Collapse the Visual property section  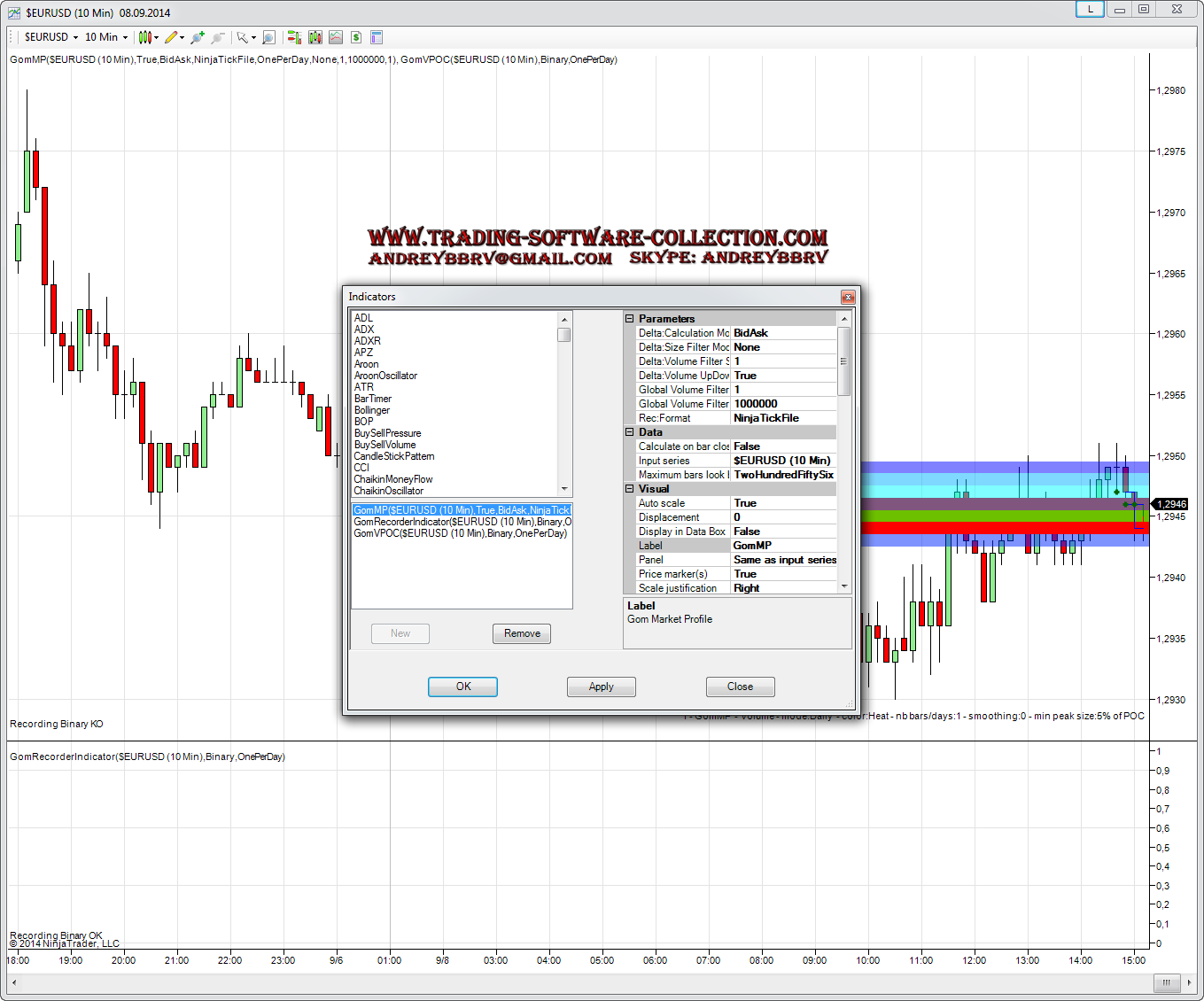point(630,489)
